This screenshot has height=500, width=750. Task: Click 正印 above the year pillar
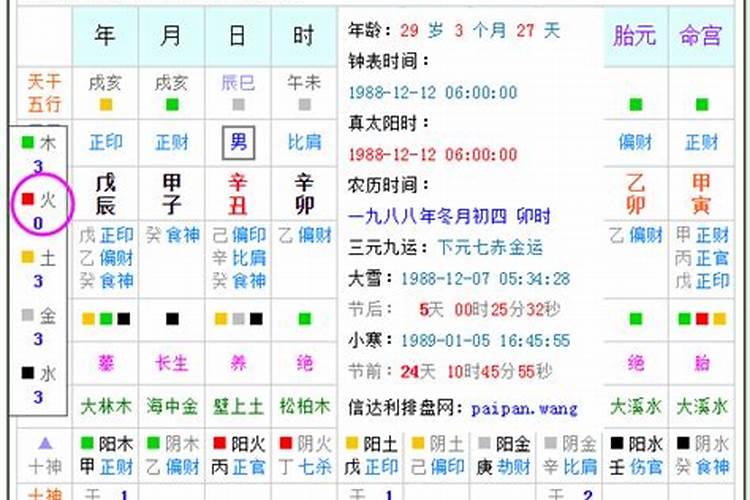click(106, 143)
